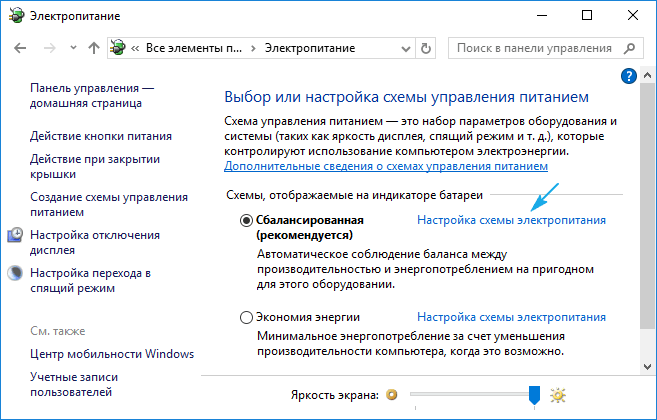Viewport: 657px width, 420px height.
Task: Open recent locations dropdown arrow
Action: point(72,47)
